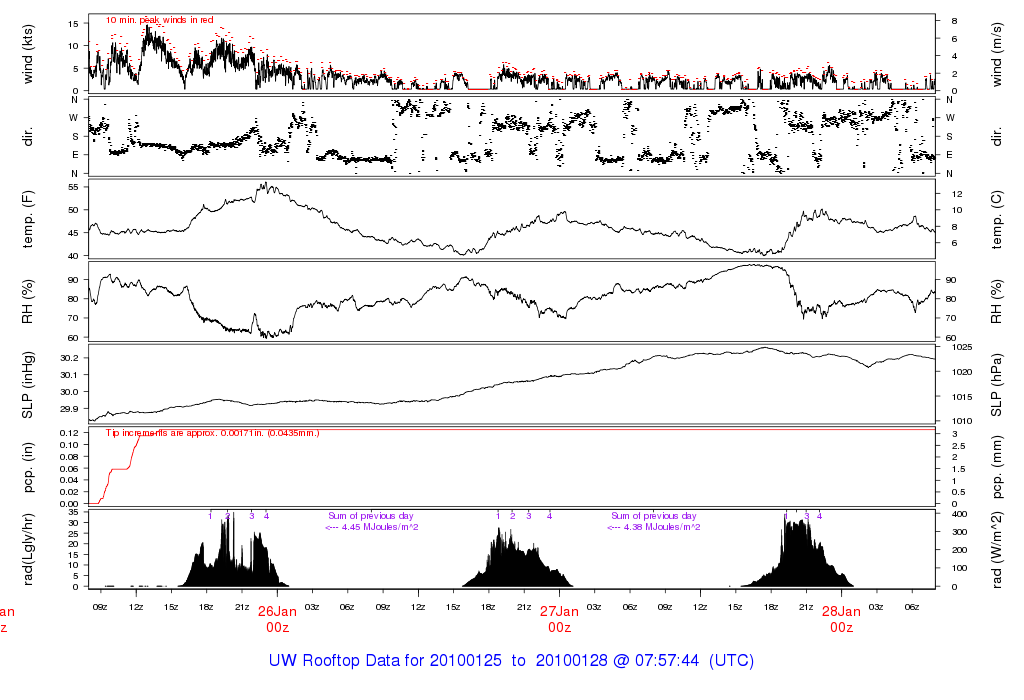Click the '30.1' tick on SLP axis
Viewport: 1024px width, 700px height.
70,375
